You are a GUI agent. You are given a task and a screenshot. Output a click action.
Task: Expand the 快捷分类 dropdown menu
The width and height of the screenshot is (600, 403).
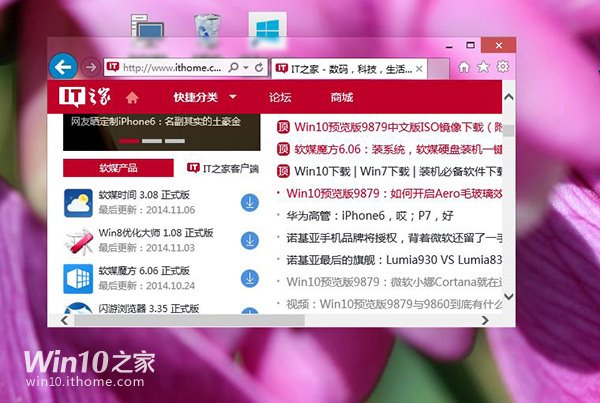(x=204, y=98)
